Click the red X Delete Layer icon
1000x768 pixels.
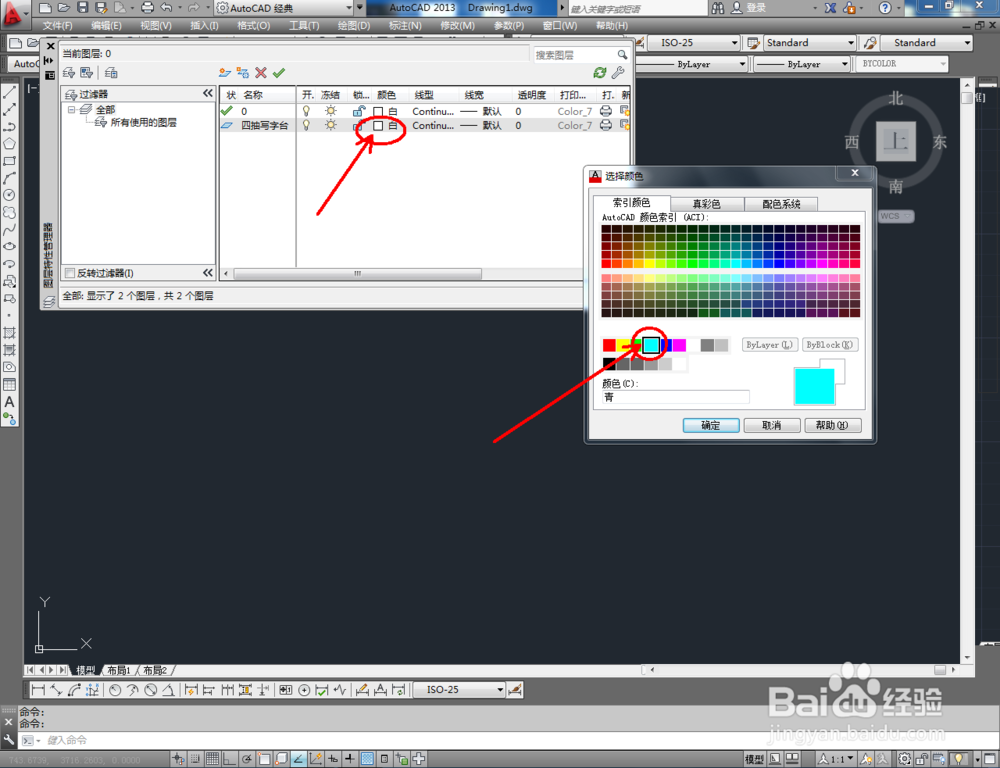click(260, 73)
